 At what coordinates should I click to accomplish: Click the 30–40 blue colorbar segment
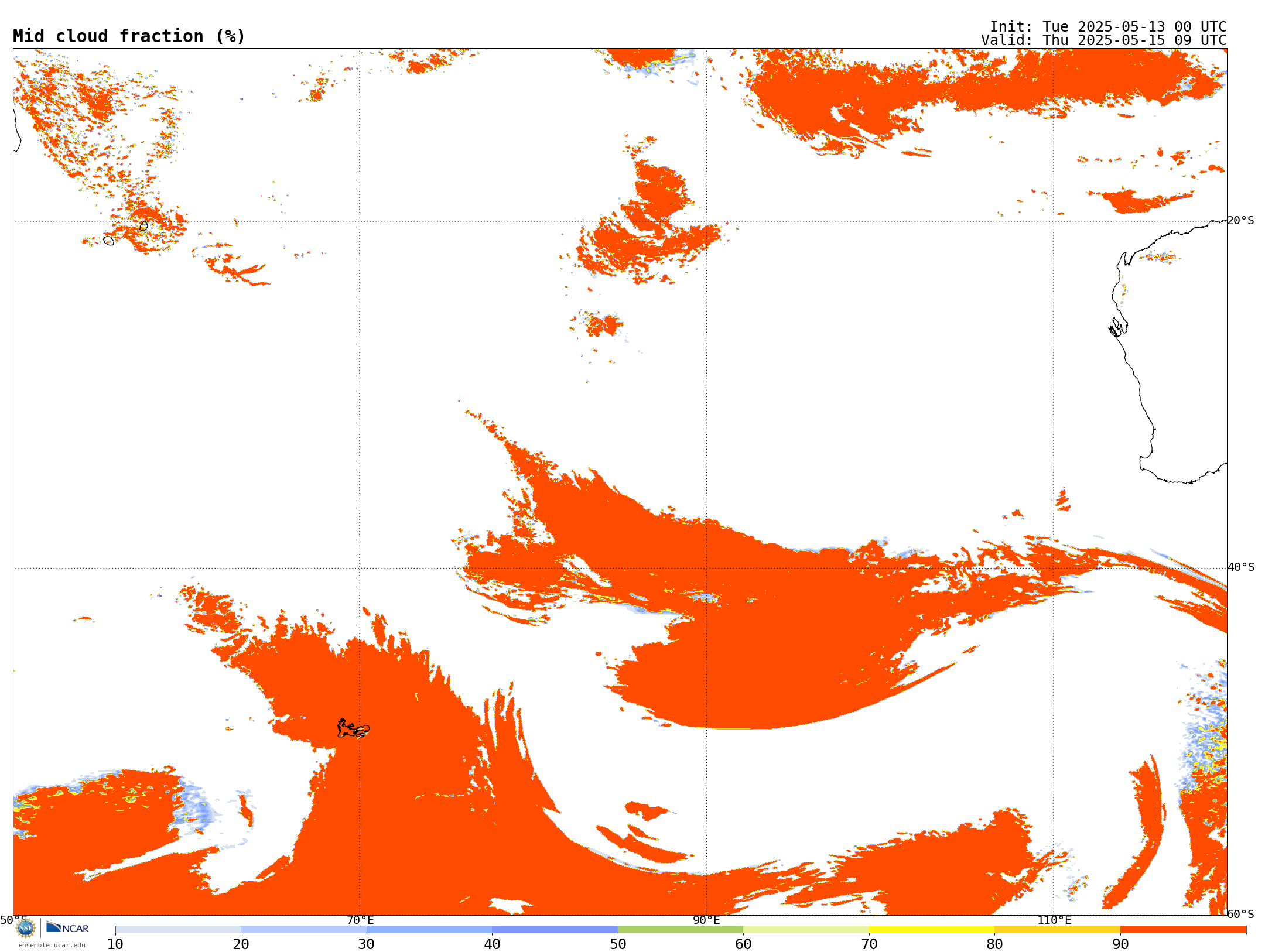pos(429,930)
